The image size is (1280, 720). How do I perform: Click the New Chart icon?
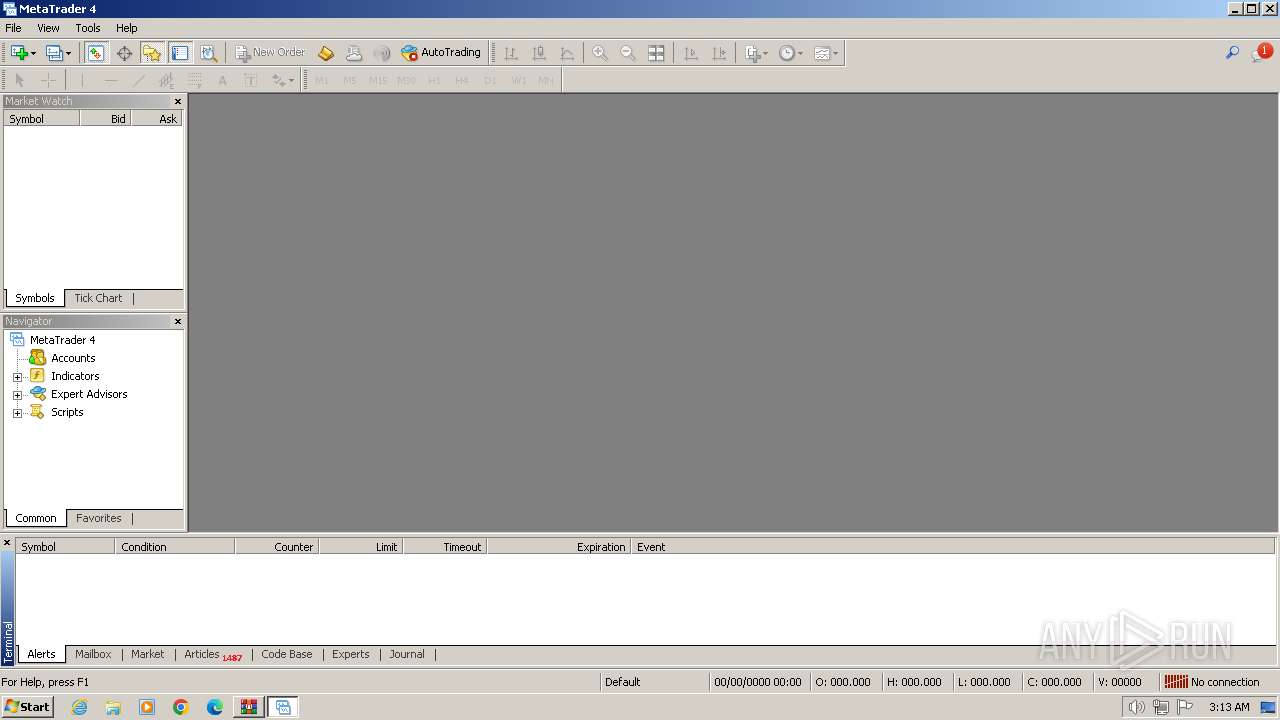pos(19,53)
